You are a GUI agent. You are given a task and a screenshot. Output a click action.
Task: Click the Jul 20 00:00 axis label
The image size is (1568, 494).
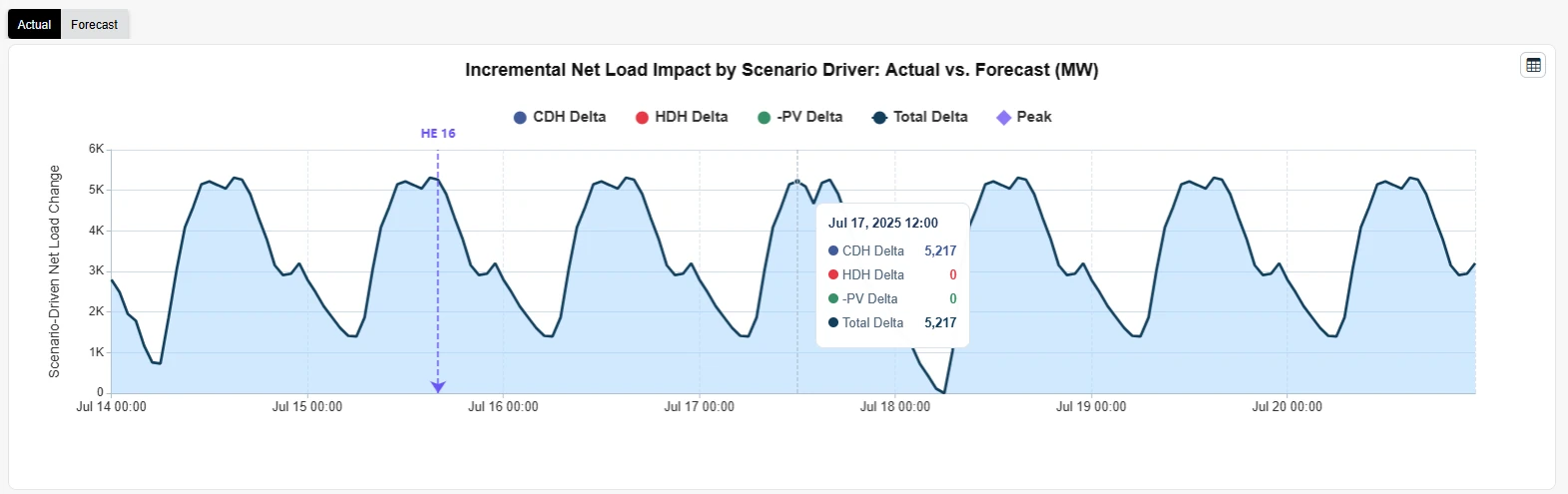1287,406
